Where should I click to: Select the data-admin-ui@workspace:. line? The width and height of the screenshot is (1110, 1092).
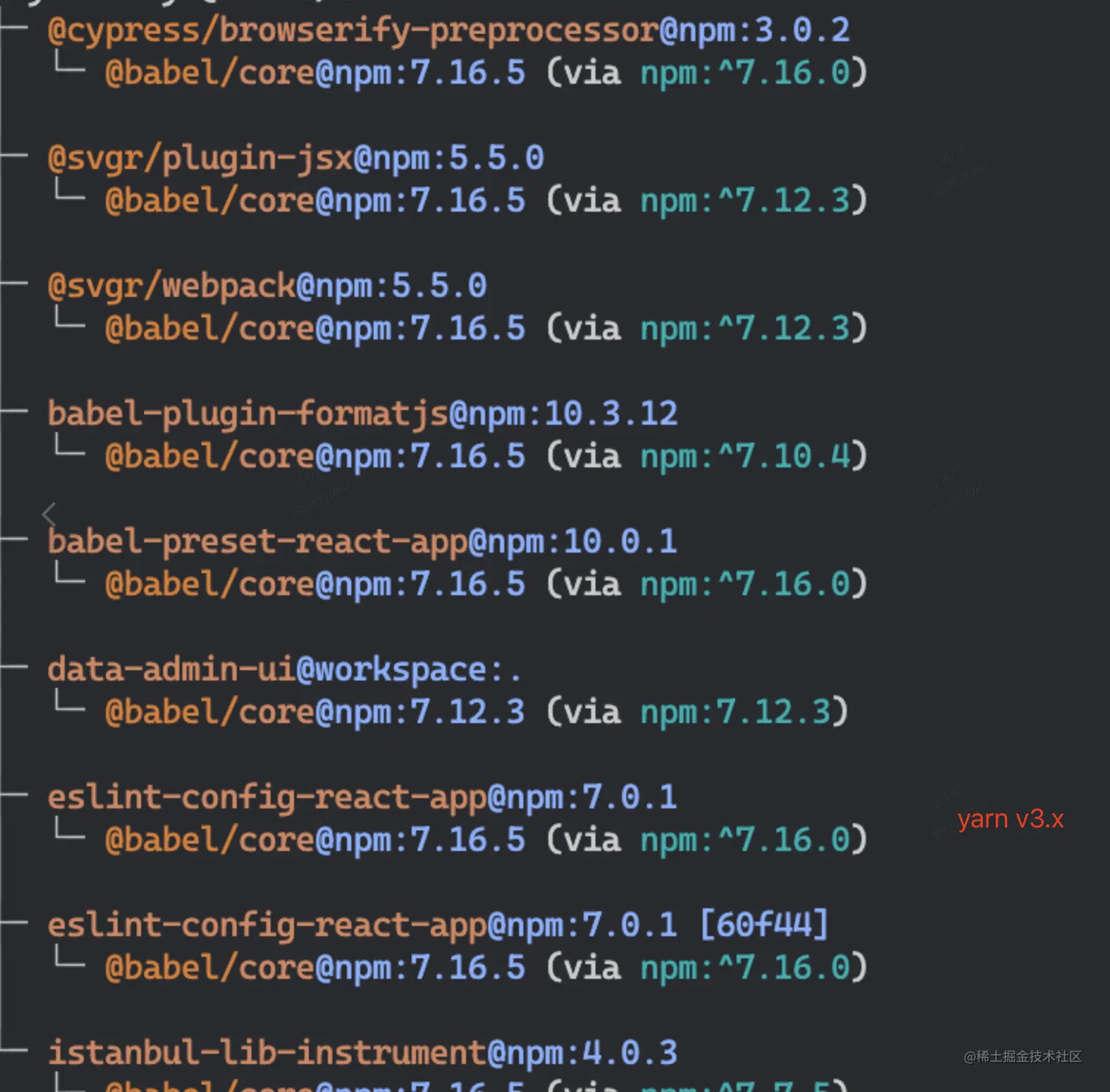coord(284,669)
